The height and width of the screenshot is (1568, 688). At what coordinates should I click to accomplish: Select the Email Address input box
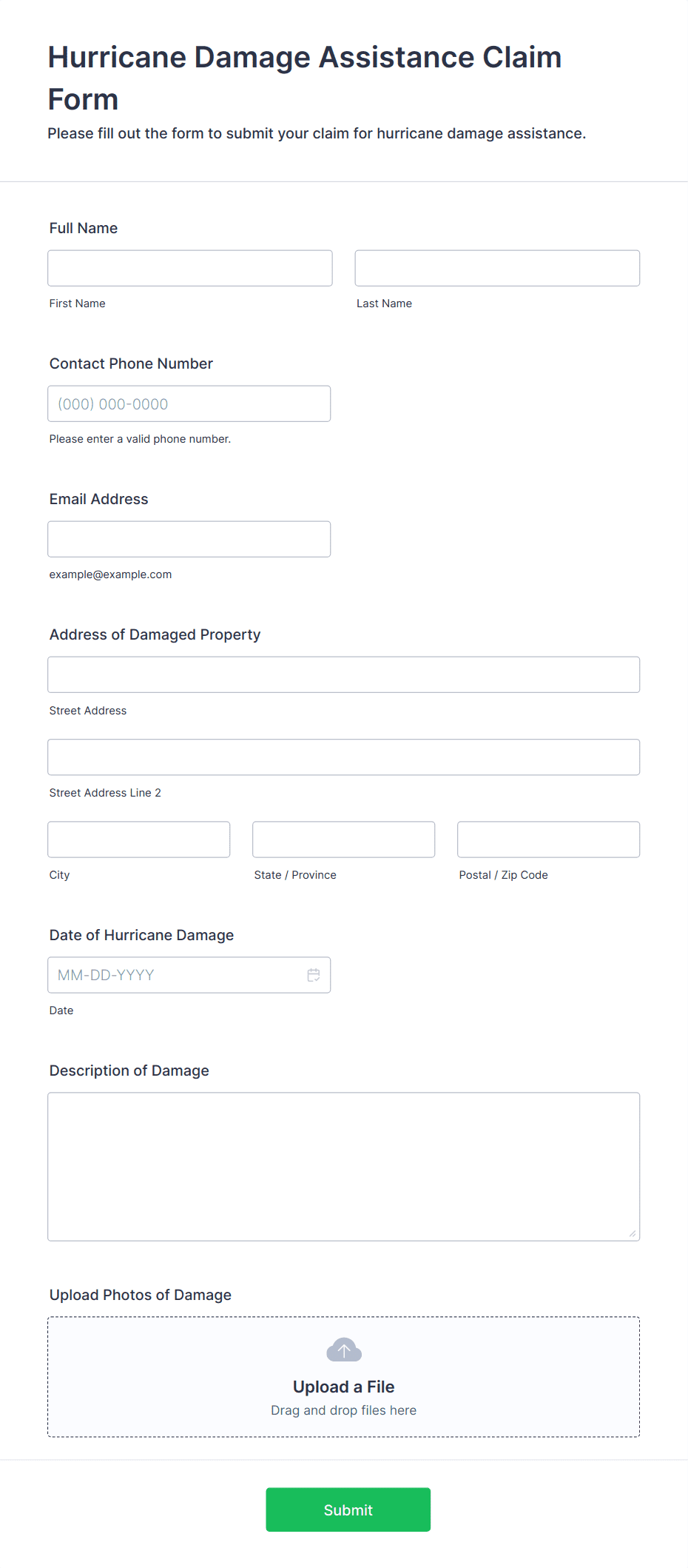(189, 539)
